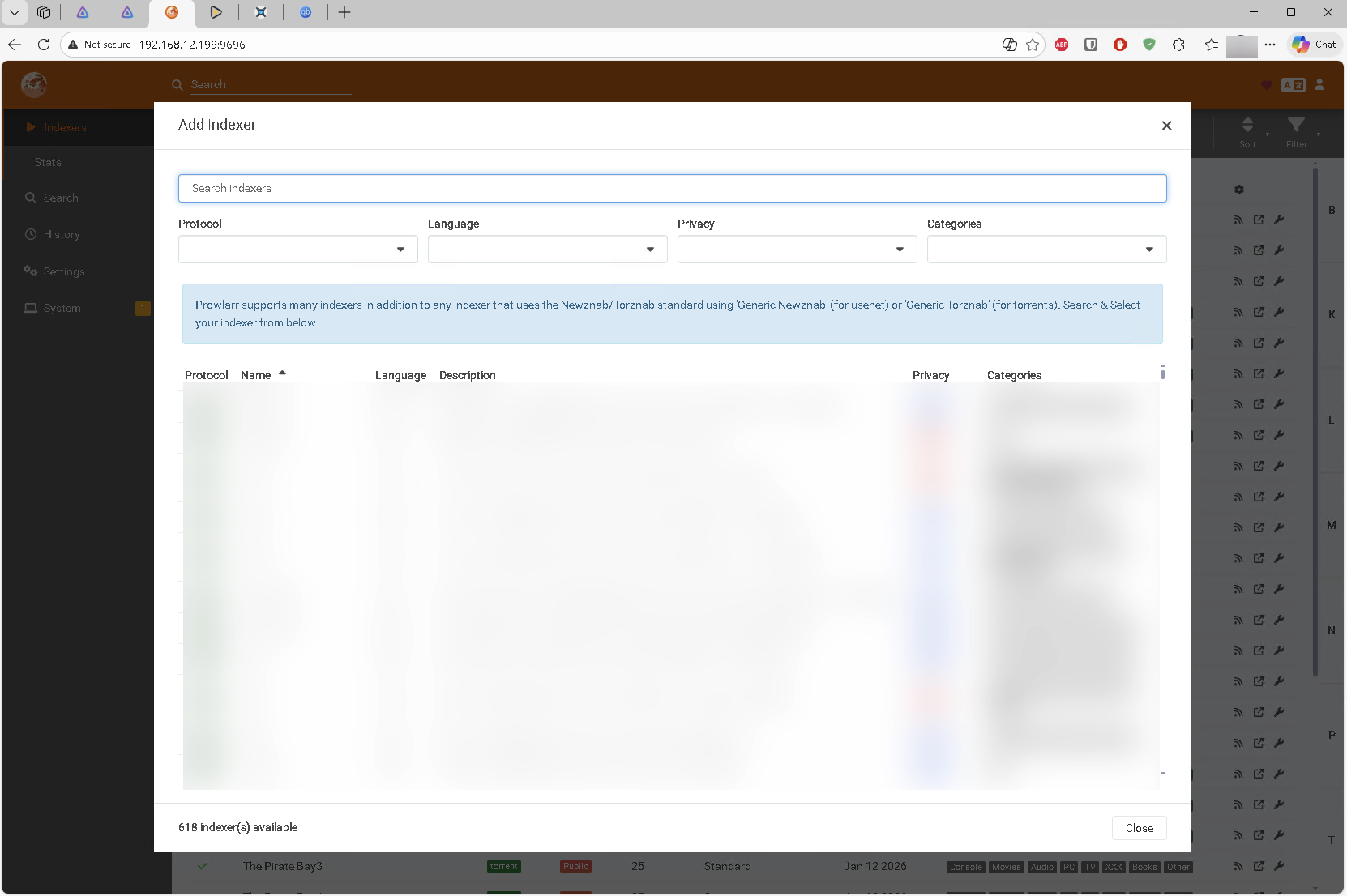1347x896 pixels.
Task: Open the Privacy filter dropdown
Action: point(797,250)
